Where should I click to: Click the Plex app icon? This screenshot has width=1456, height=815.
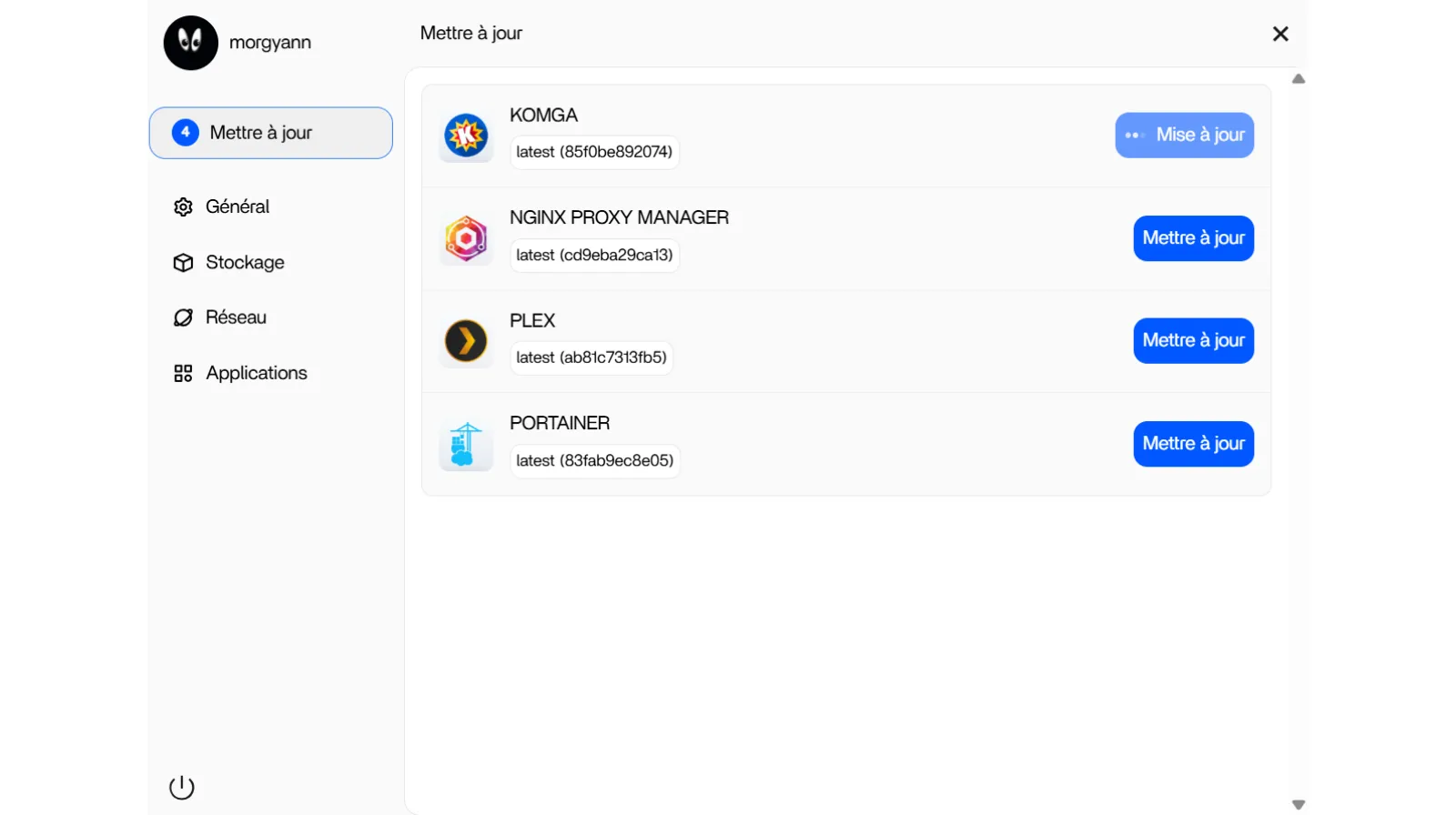click(466, 341)
